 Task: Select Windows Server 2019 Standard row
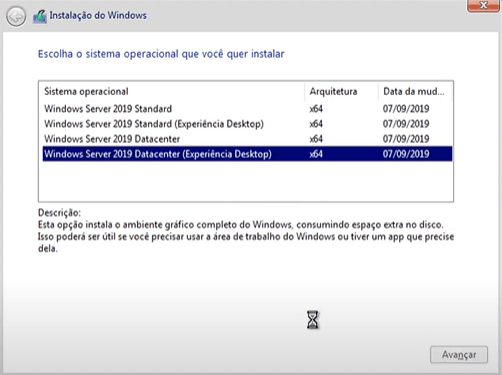247,109
